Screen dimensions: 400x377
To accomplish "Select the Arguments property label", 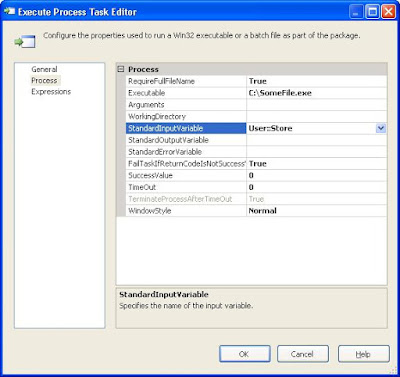I will tap(146, 105).
